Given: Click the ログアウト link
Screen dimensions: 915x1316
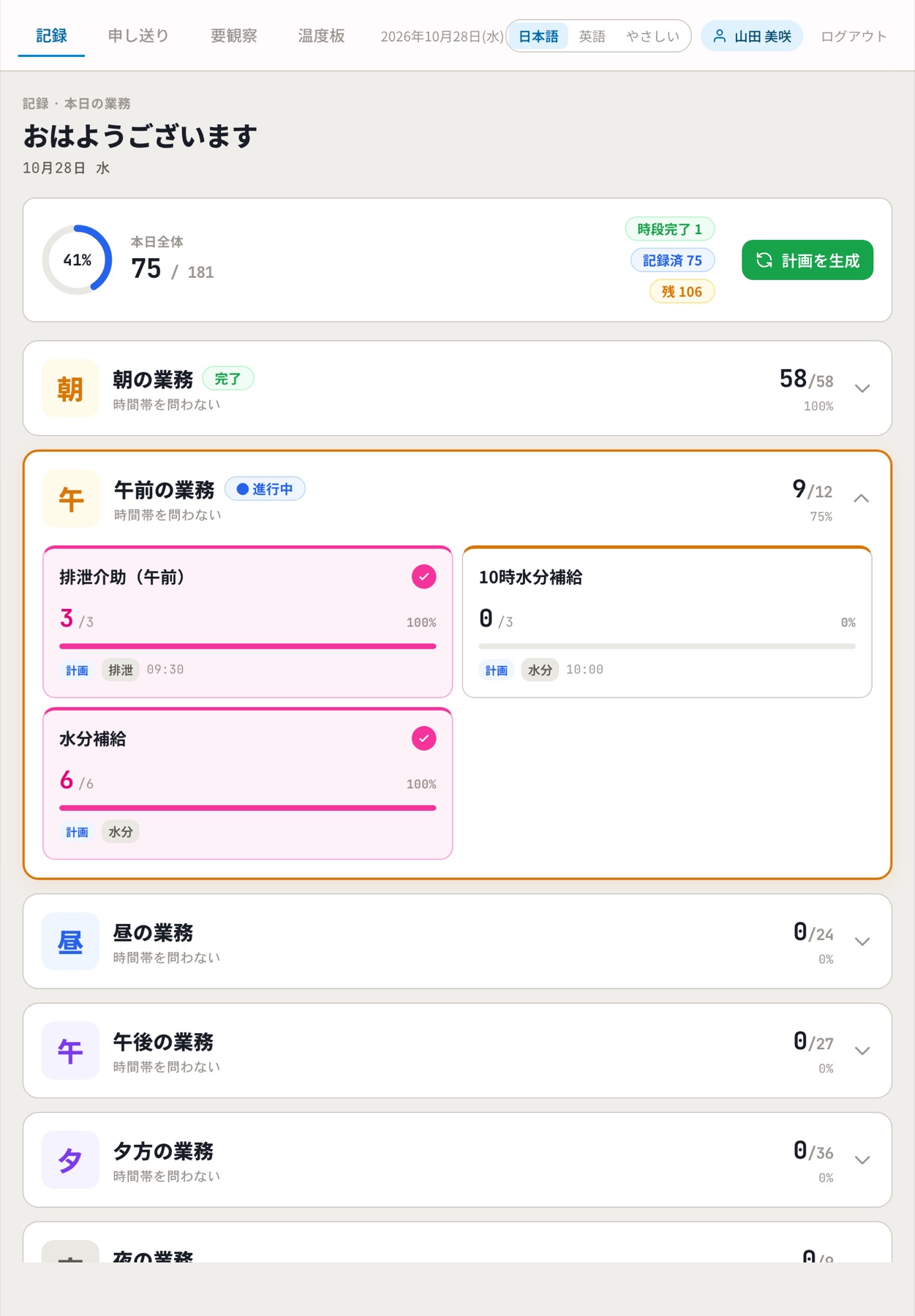Looking at the screenshot, I should click(x=854, y=36).
